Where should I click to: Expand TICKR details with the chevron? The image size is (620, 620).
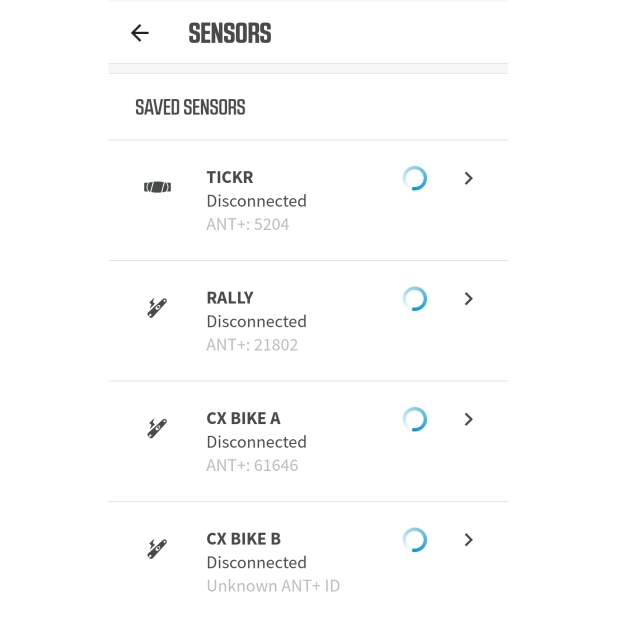click(468, 178)
